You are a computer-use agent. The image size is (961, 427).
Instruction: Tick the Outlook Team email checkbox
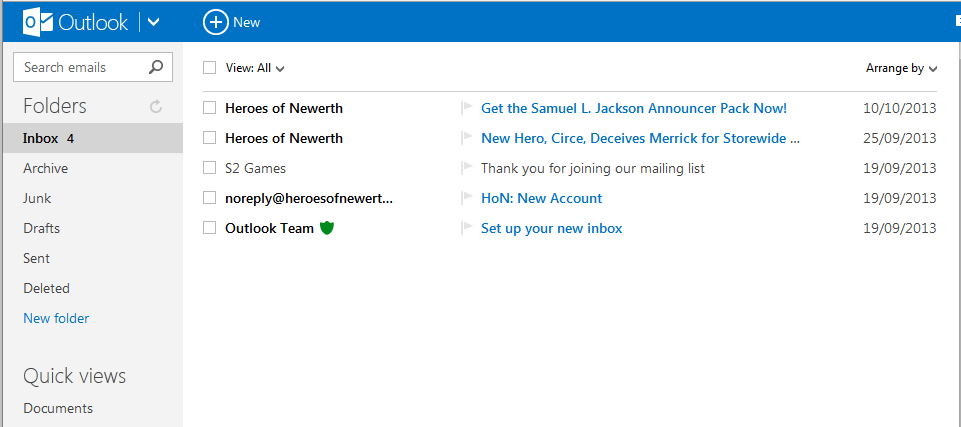(210, 228)
